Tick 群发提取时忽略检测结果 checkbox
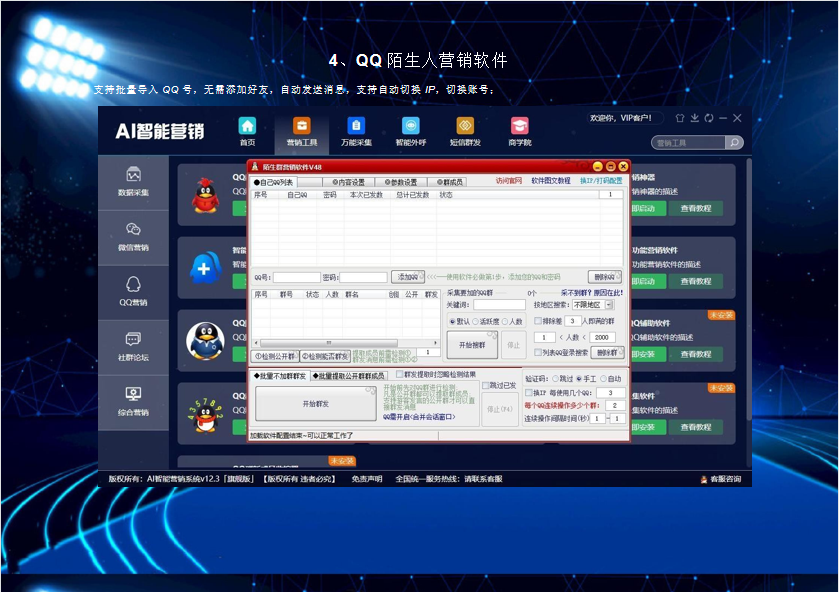The image size is (839, 592). pyautogui.click(x=399, y=374)
